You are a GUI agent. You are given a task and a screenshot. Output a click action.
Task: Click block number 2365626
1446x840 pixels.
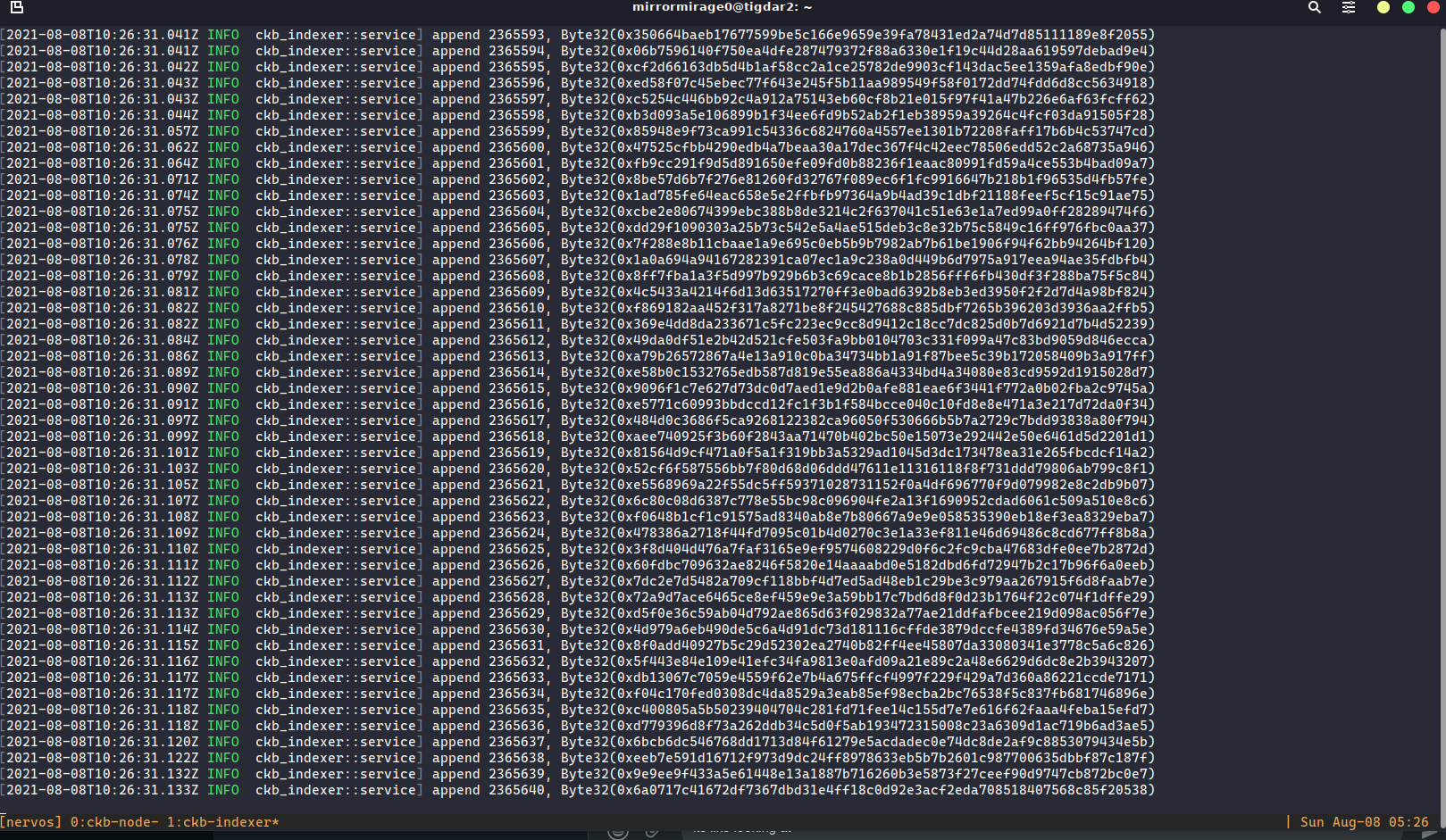pos(516,565)
